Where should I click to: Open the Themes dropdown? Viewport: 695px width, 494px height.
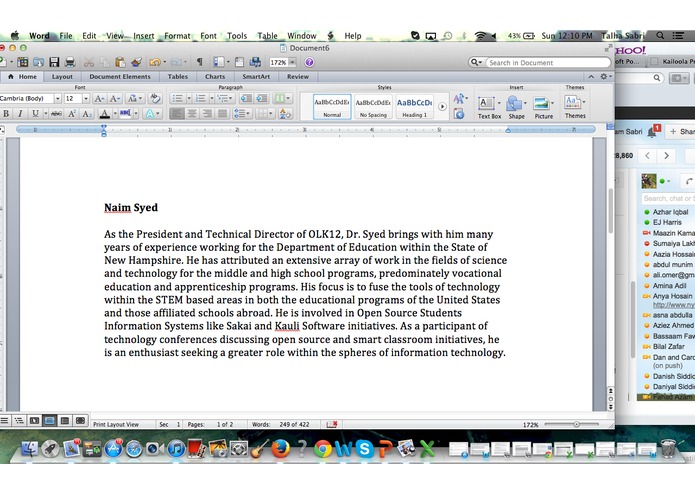[x=575, y=106]
